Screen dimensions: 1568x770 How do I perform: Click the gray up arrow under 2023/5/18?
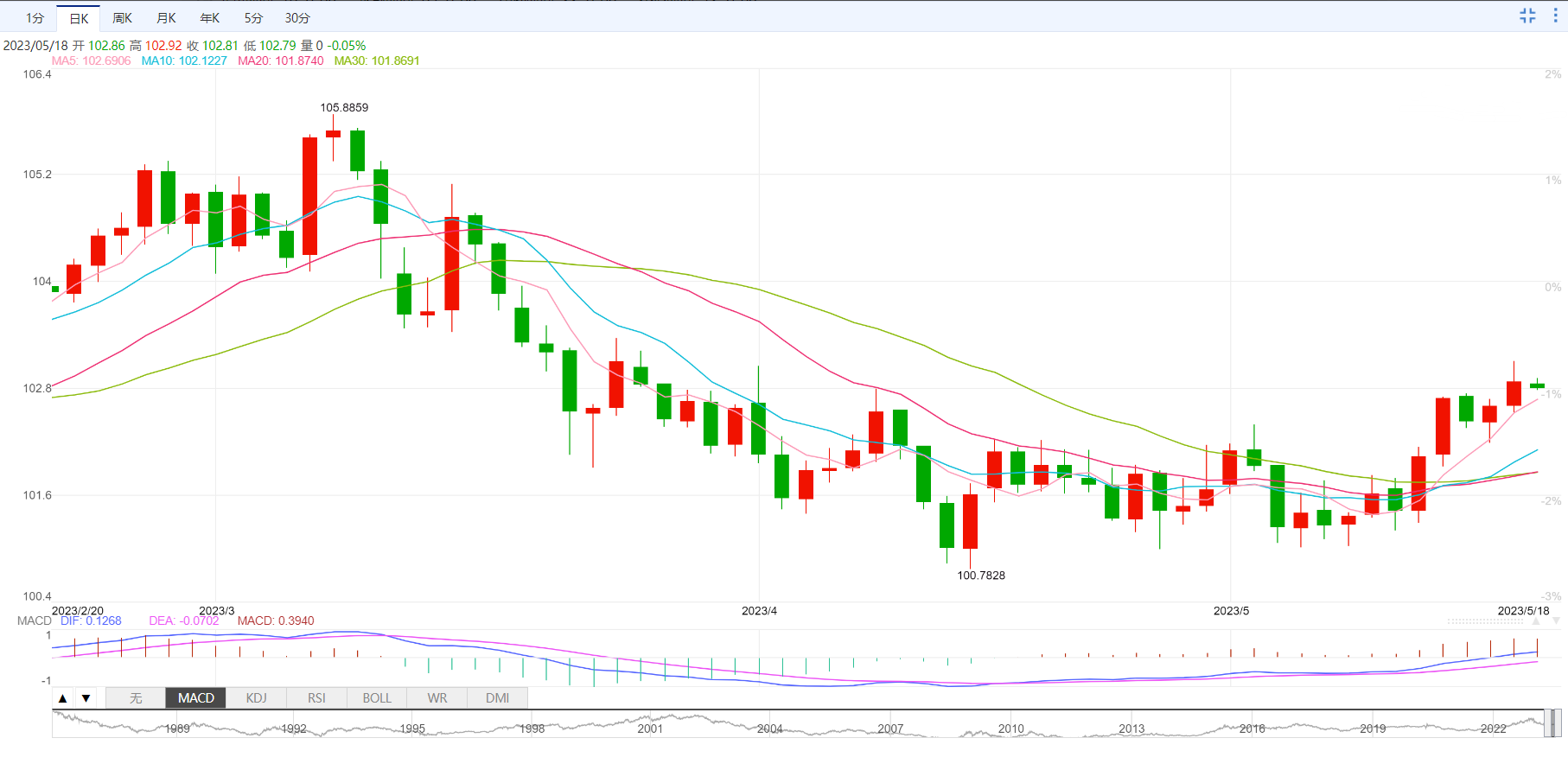tap(1536, 621)
